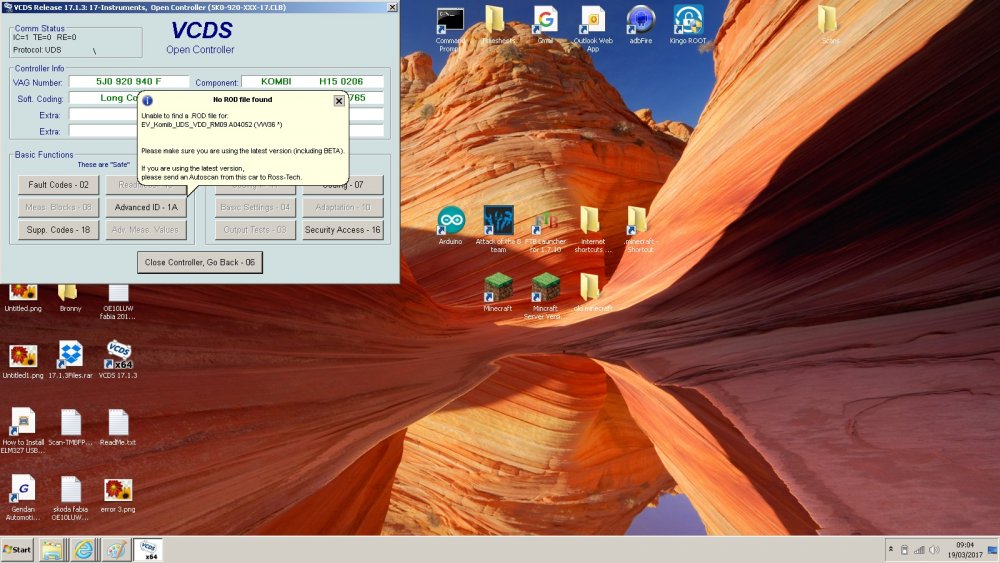Dismiss the No ROD file found balloon
This screenshot has width=1000, height=563.
tap(339, 101)
